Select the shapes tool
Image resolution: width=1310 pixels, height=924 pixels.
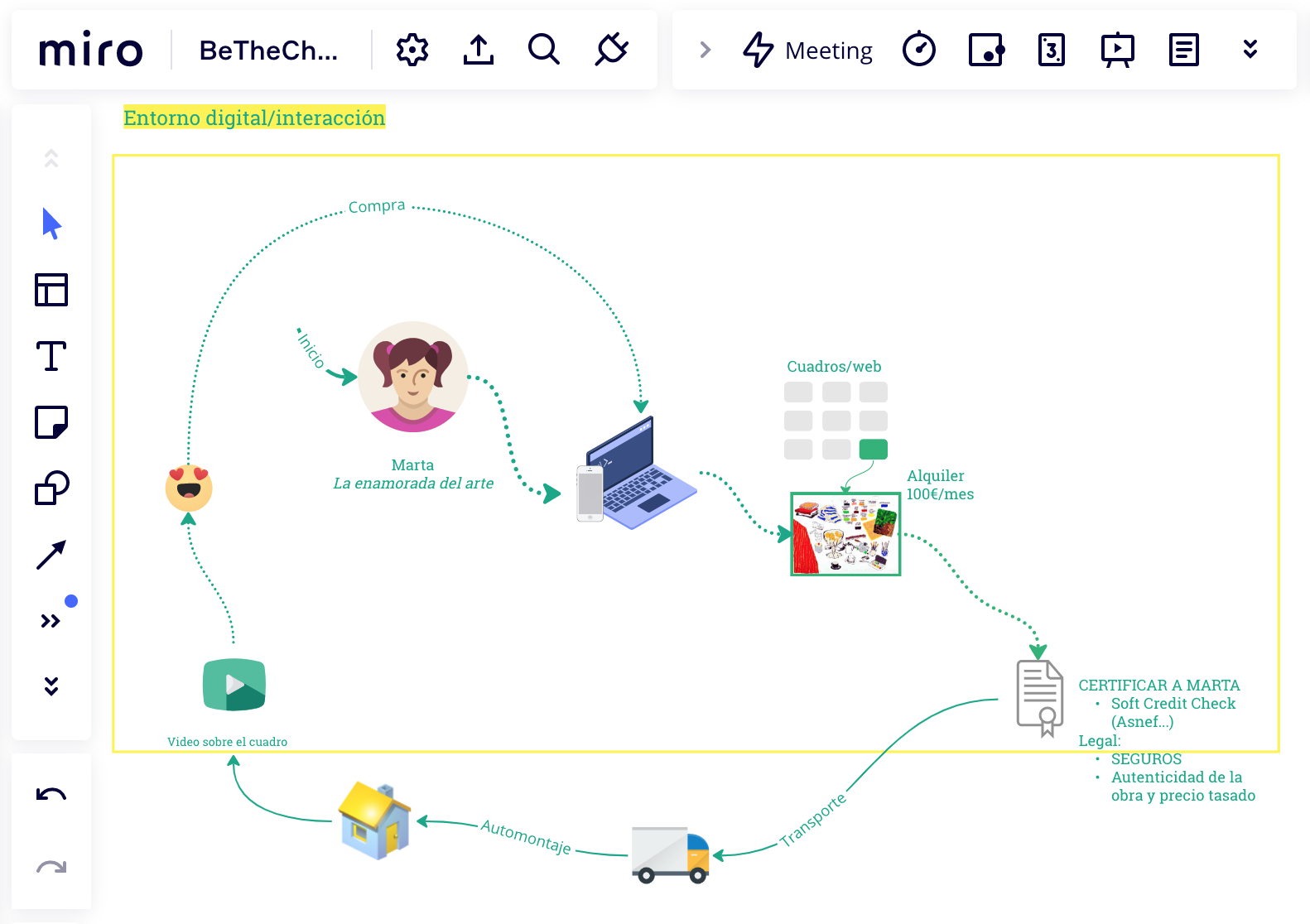pyautogui.click(x=51, y=488)
